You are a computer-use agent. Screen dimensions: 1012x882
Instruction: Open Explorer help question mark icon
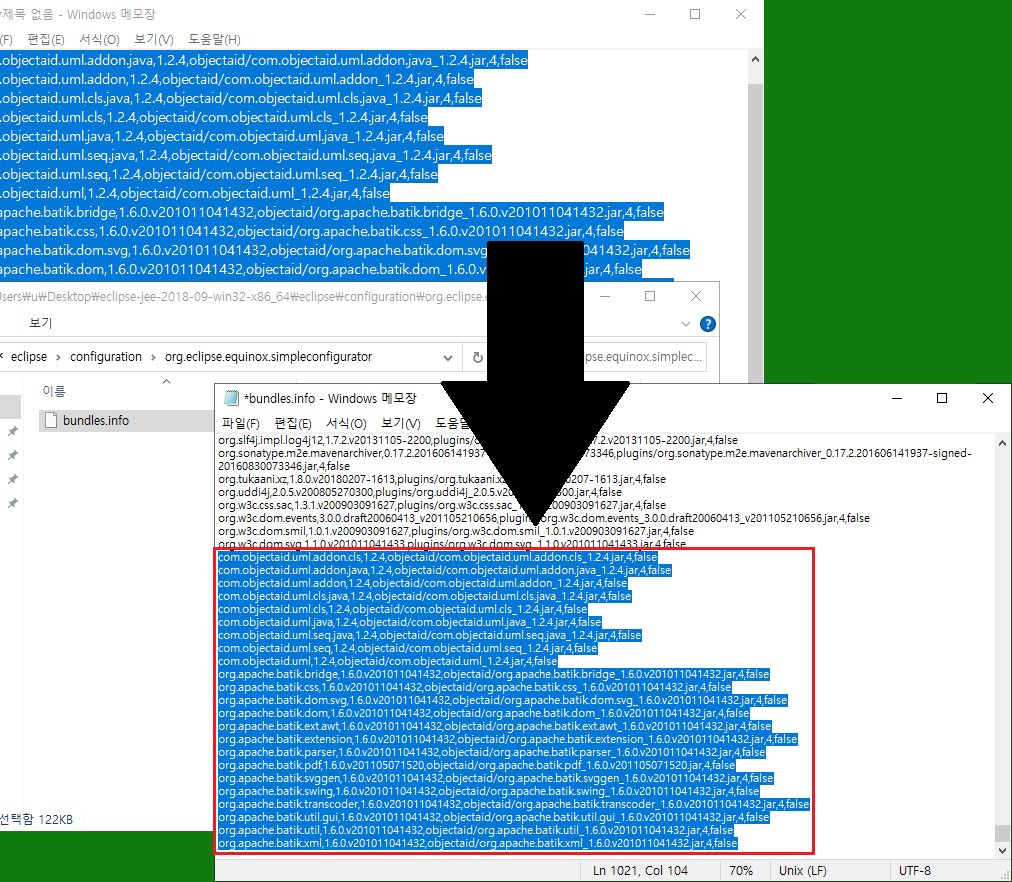pyautogui.click(x=707, y=324)
